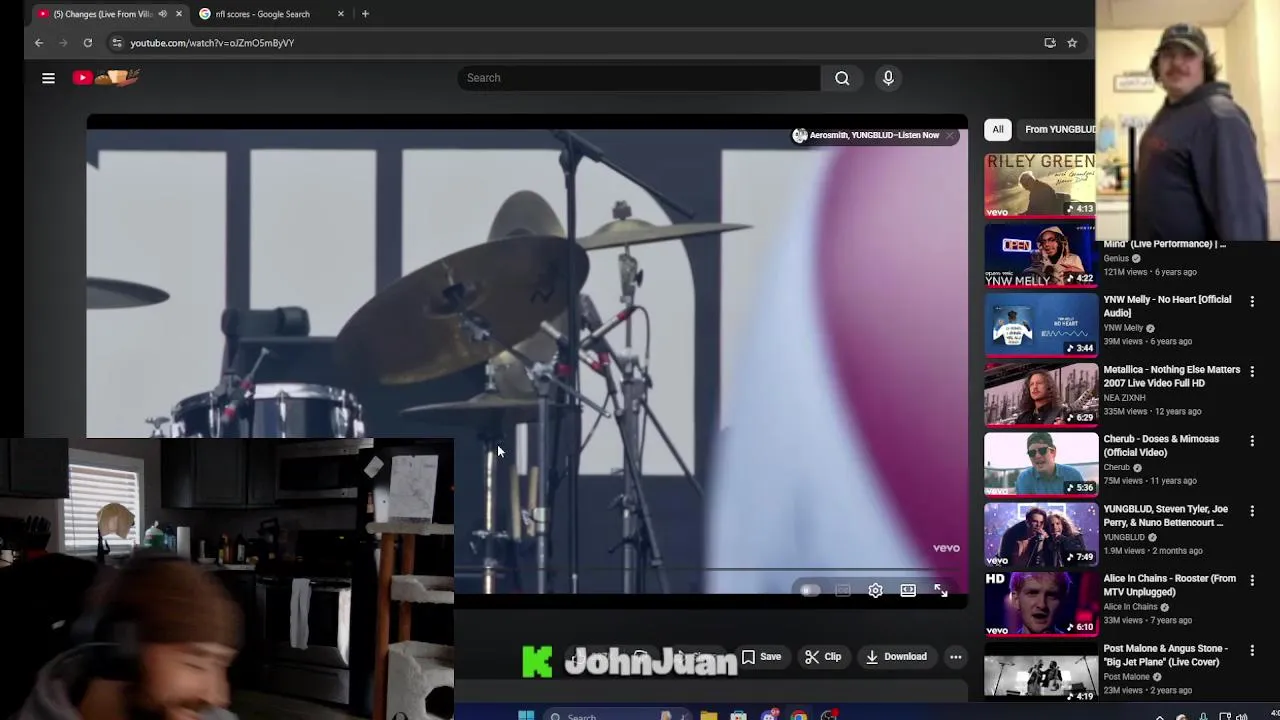Open Windows Start menu
The height and width of the screenshot is (720, 1280).
point(526,715)
